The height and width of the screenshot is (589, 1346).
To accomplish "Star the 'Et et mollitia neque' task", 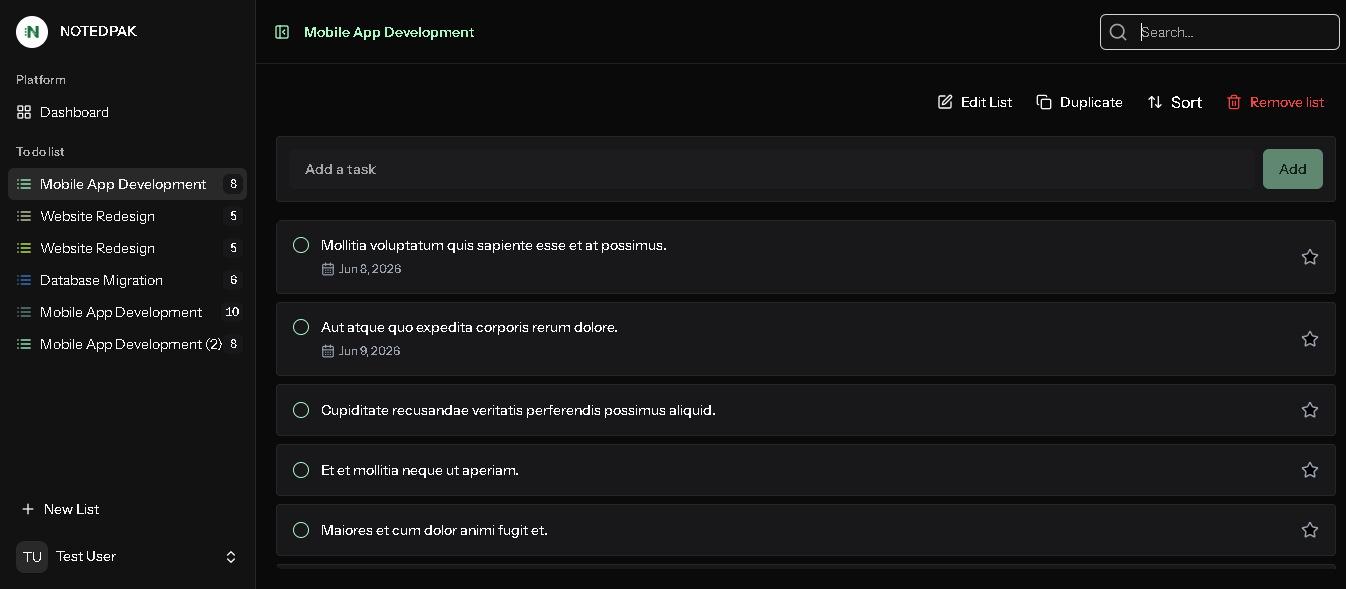I will pos(1310,470).
